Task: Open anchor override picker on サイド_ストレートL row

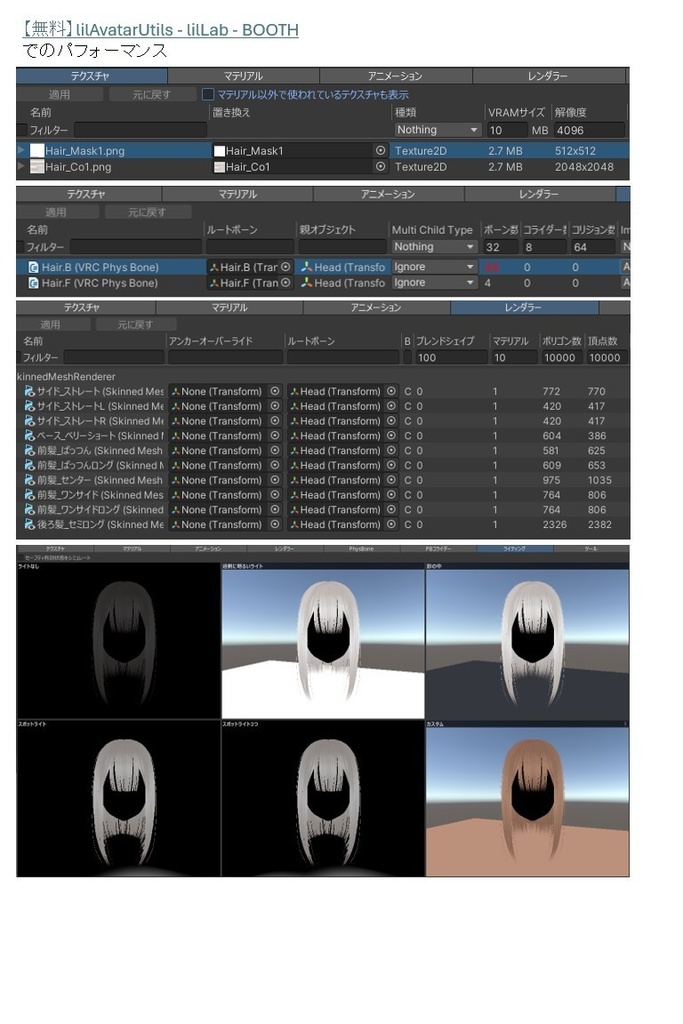Action: 275,406
